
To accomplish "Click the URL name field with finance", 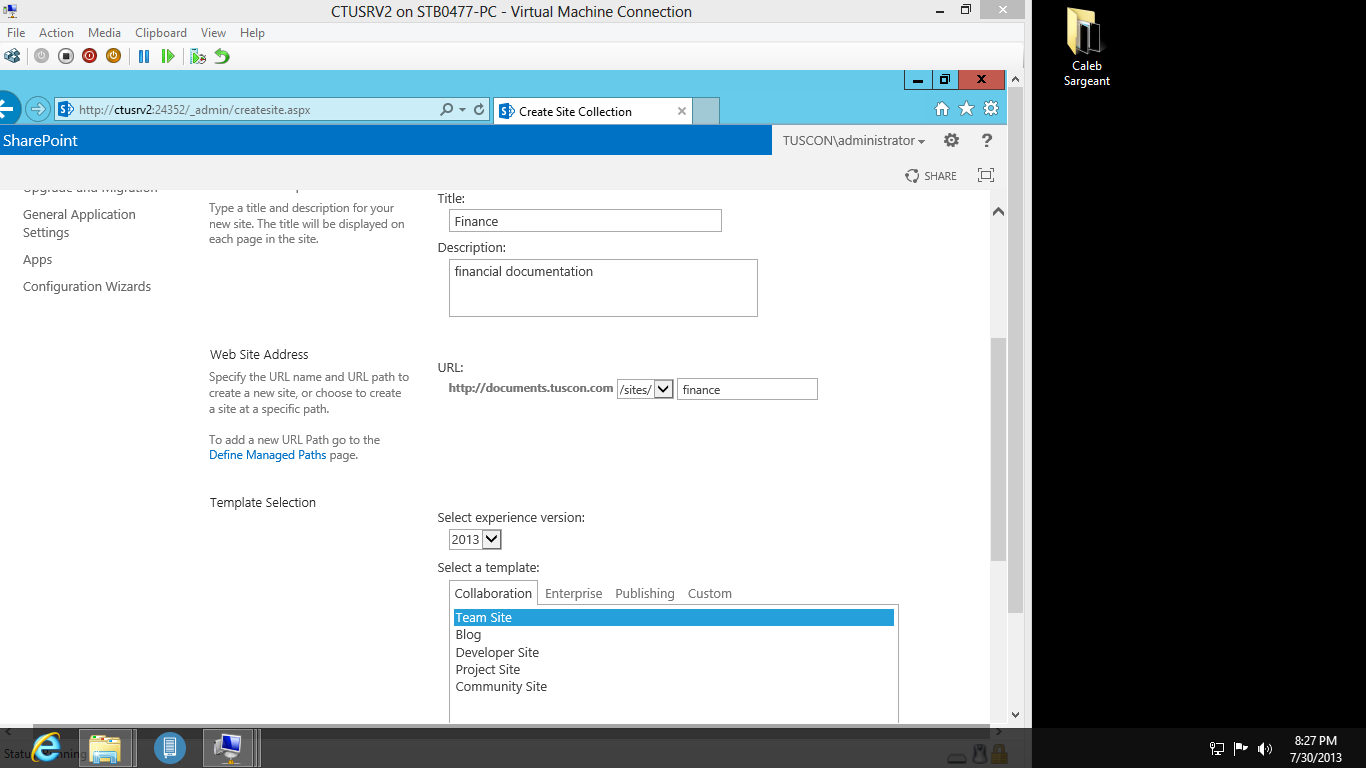I will 747,389.
